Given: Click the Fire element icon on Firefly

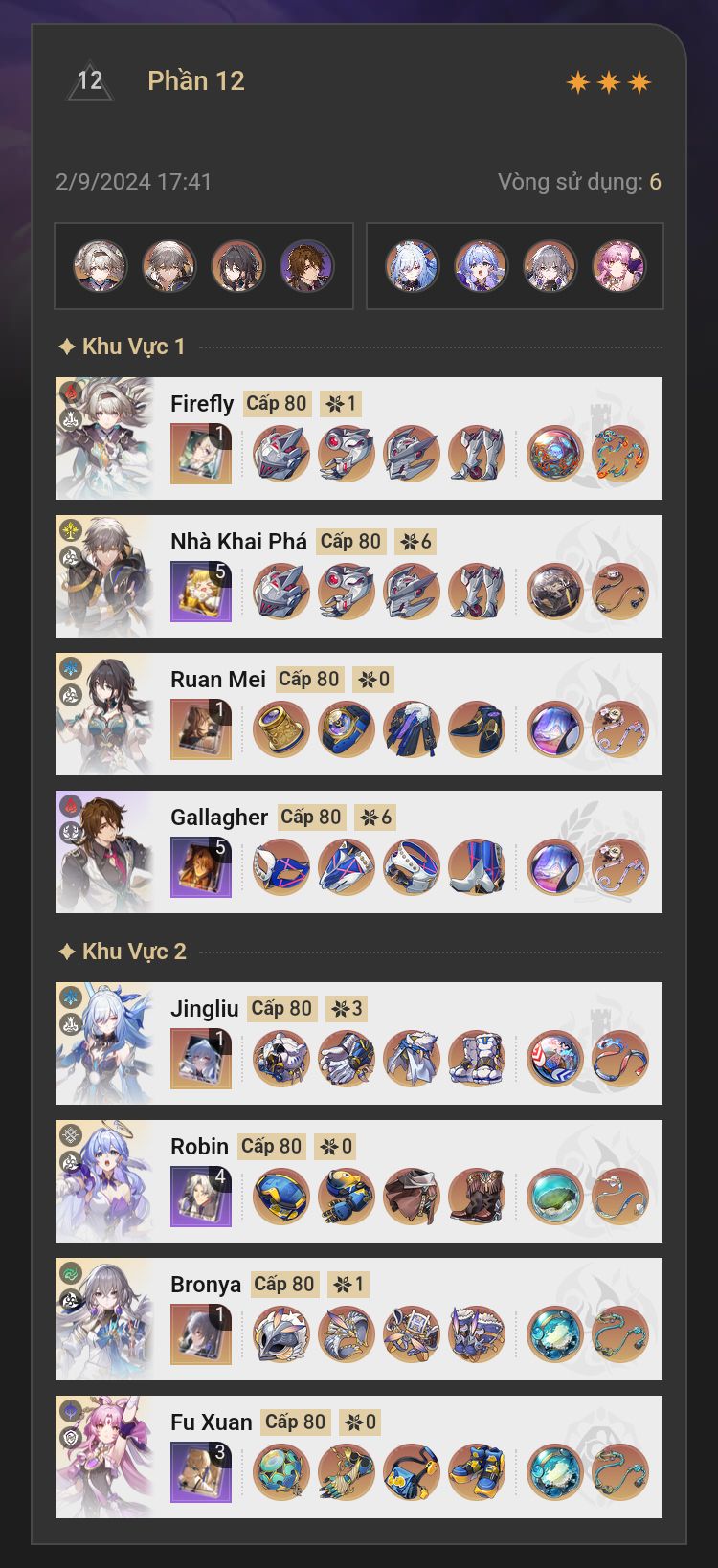Looking at the screenshot, I should coord(70,392).
